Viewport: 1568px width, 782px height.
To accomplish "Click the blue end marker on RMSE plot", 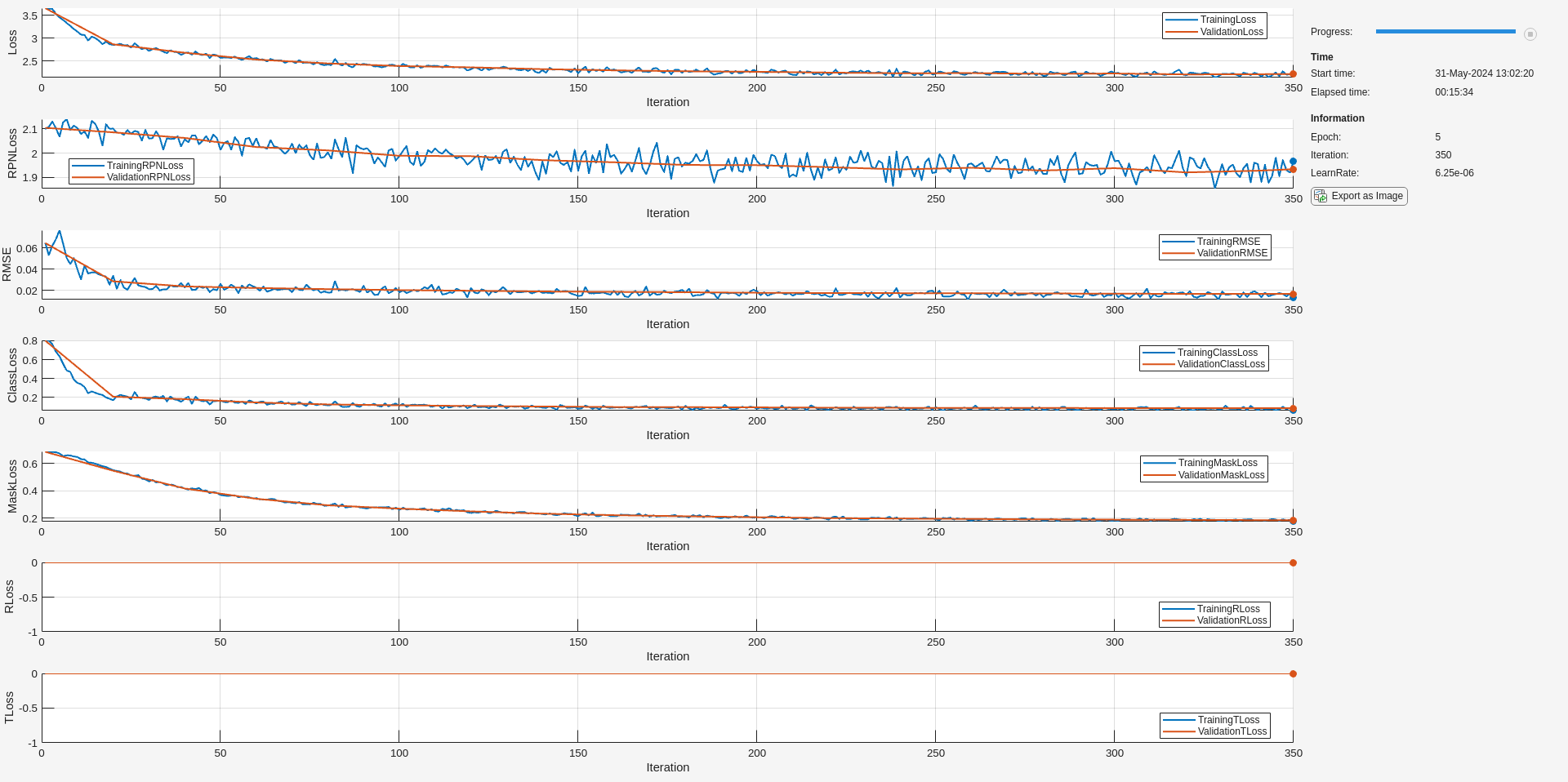I will pos(1293,298).
